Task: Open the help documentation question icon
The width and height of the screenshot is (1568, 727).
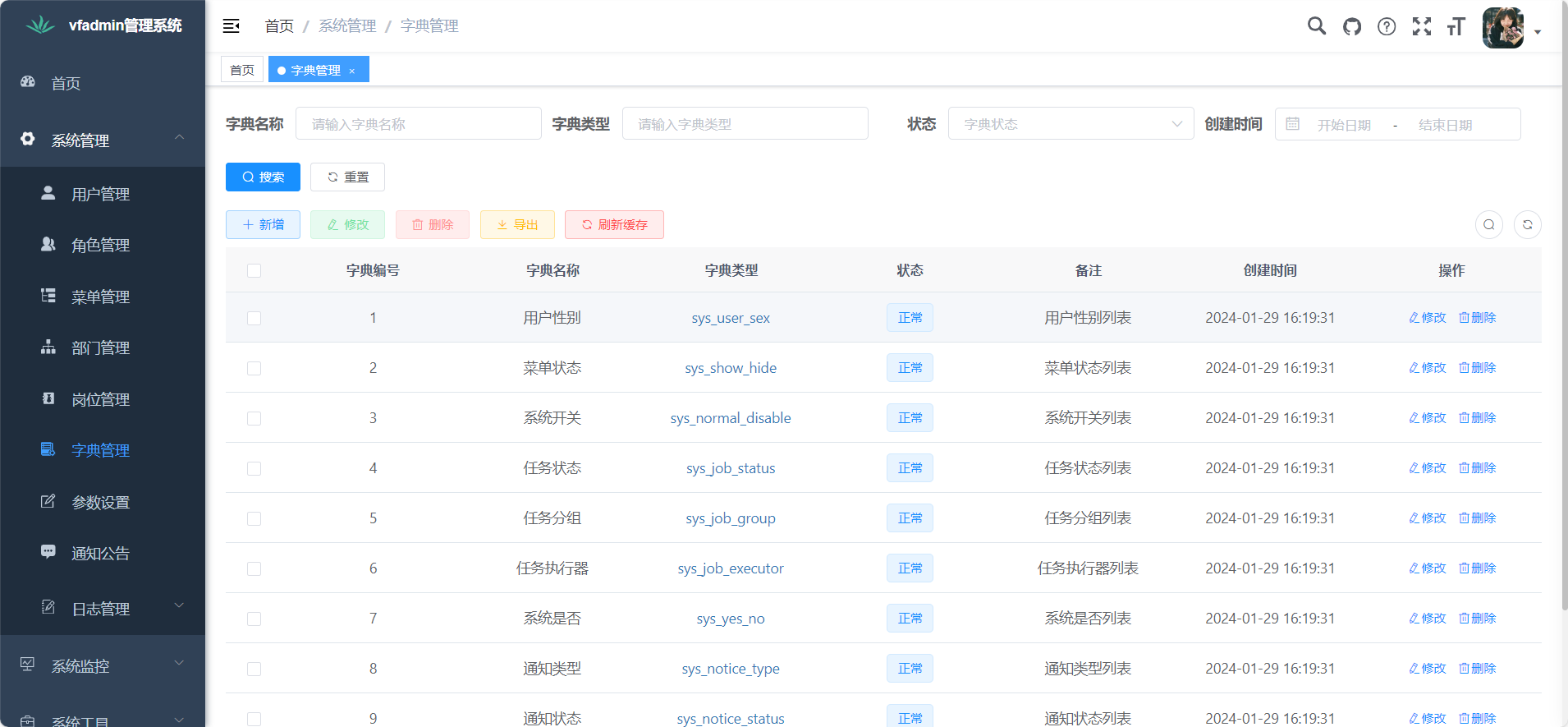Action: 1387,26
